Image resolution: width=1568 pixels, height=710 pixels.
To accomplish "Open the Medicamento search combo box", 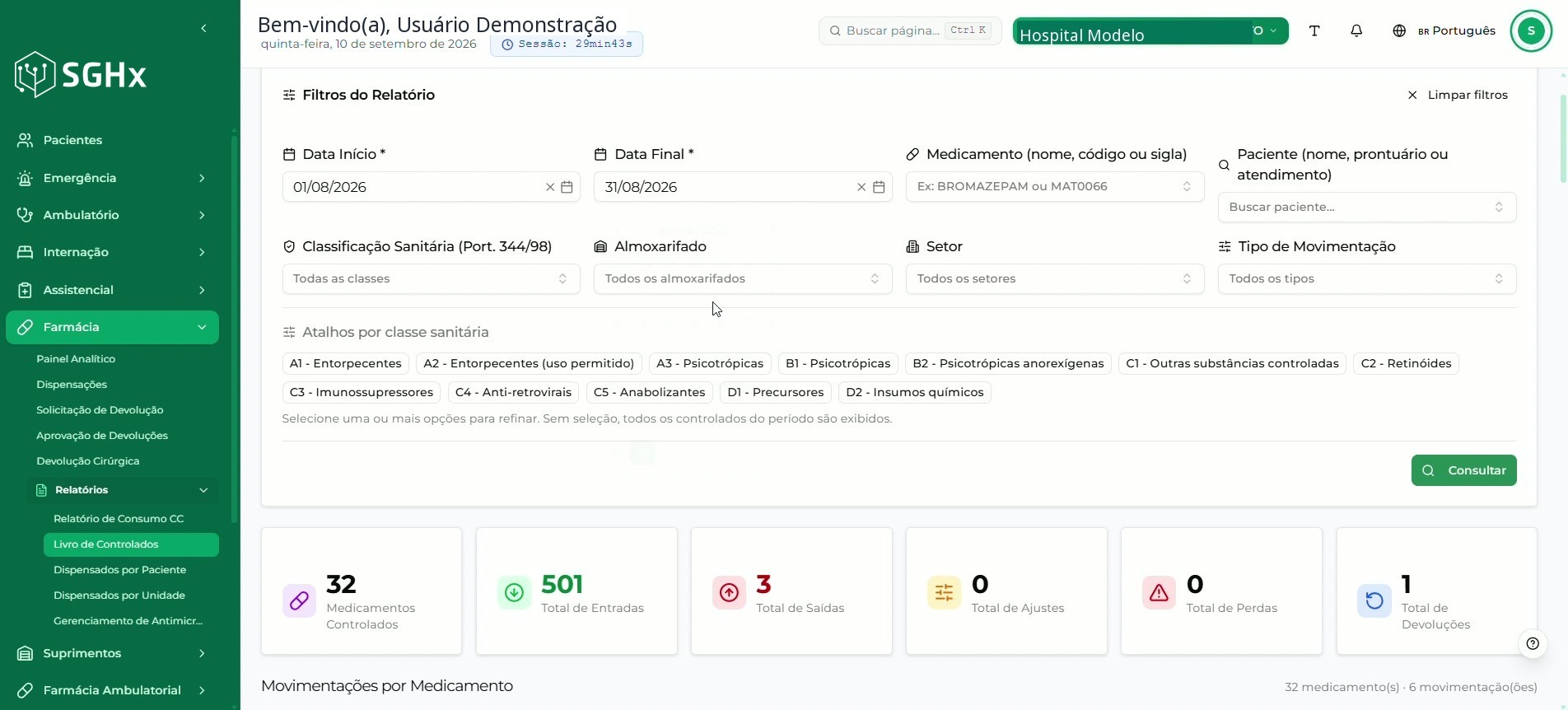I will click(x=1055, y=186).
